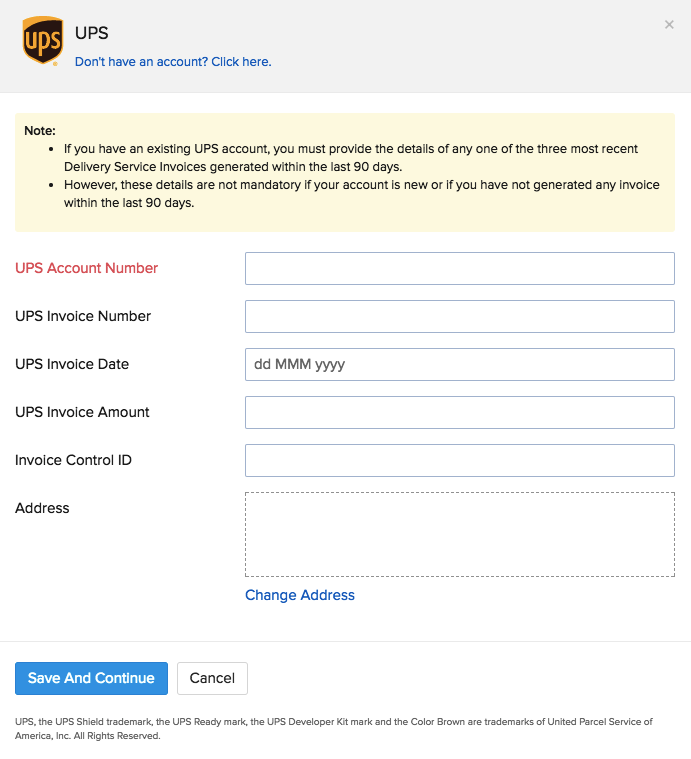Click the Invoice Control ID label

pos(73,460)
